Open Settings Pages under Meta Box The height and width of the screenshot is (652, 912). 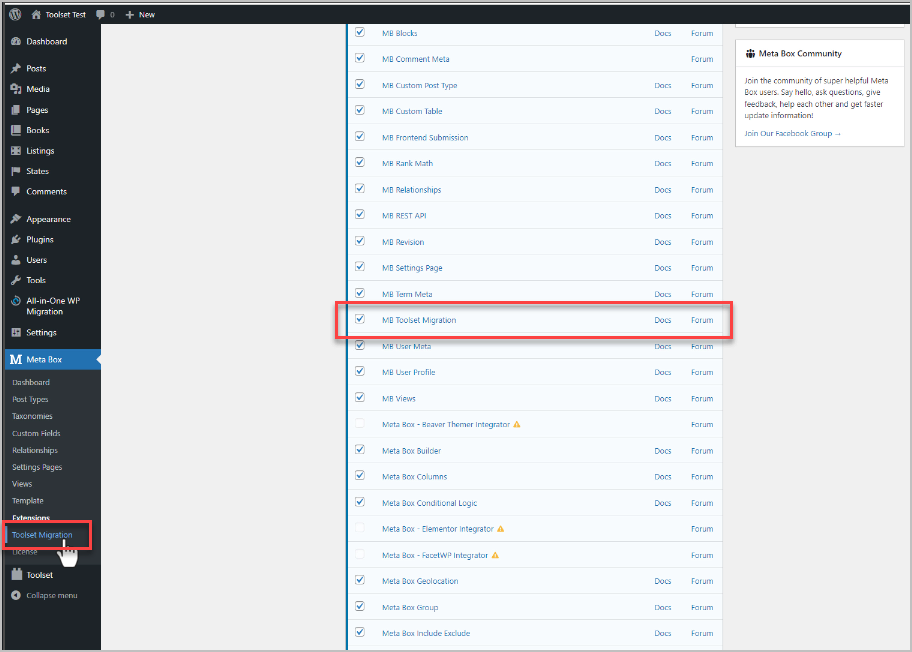pos(37,467)
